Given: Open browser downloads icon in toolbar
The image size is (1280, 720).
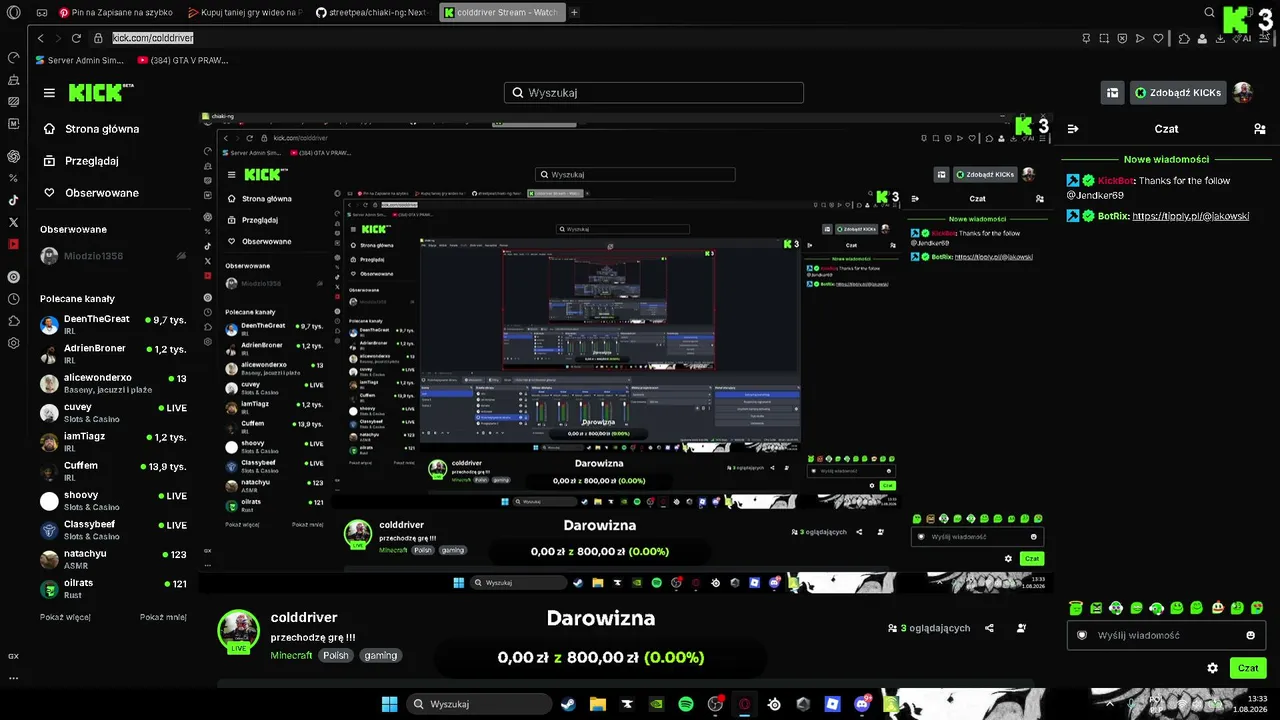Looking at the screenshot, I should (1219, 39).
